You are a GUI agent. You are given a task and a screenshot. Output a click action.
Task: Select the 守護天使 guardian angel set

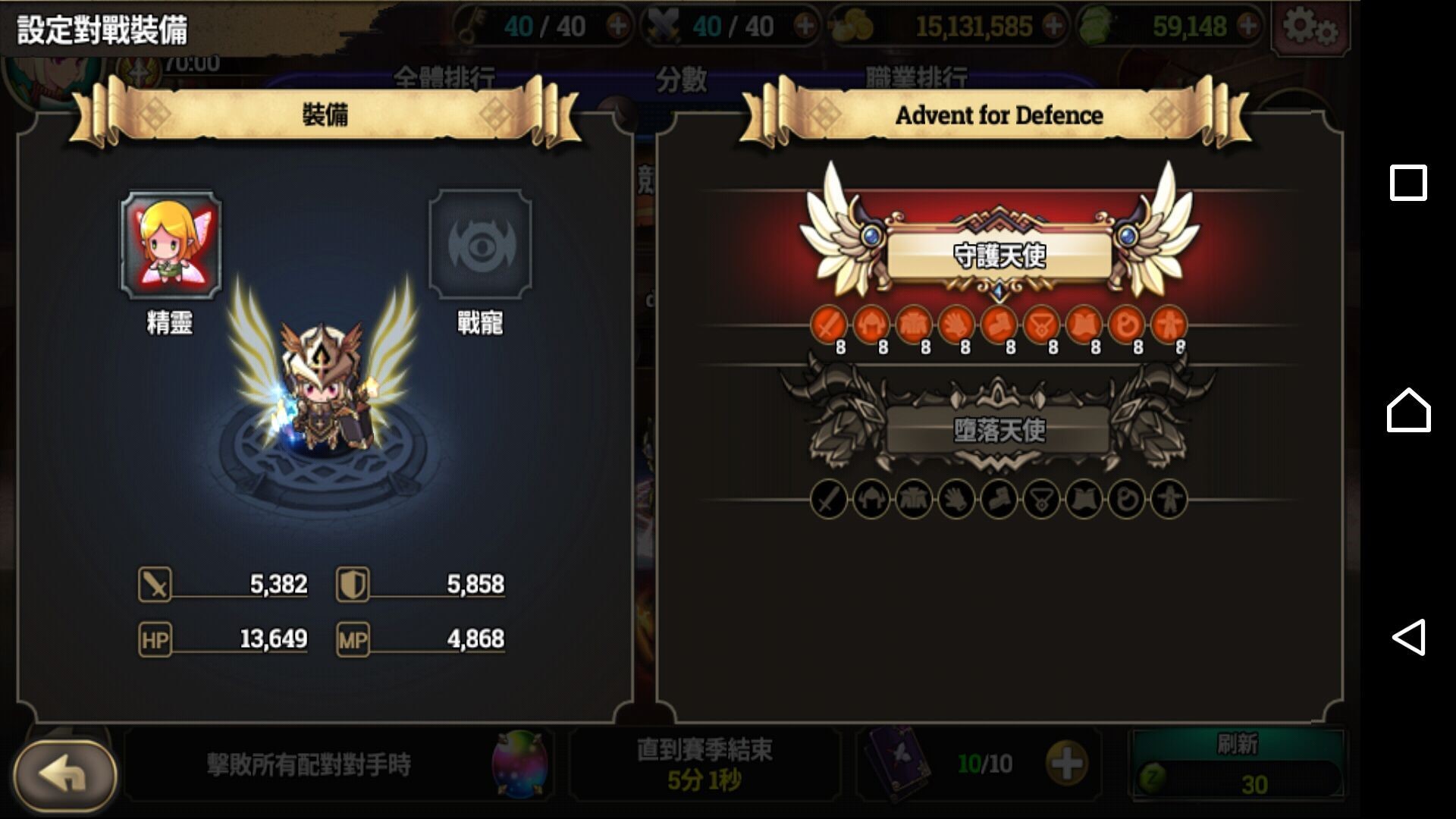pos(999,256)
